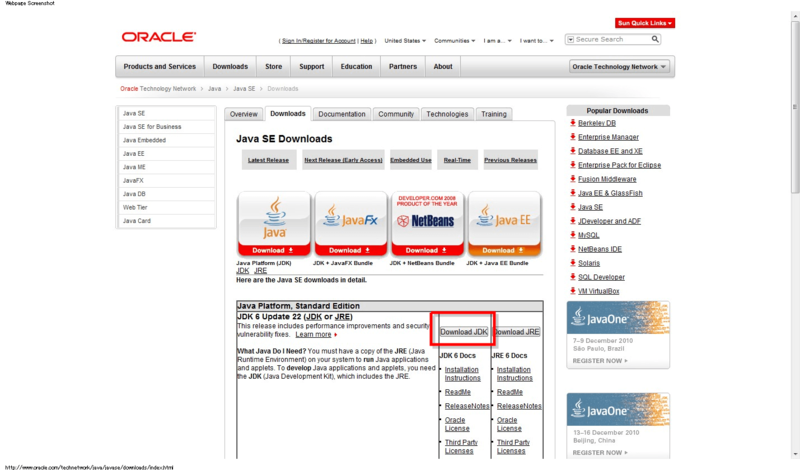The height and width of the screenshot is (470, 800).
Task: Open Java SE breadcrumb link
Action: point(244,89)
